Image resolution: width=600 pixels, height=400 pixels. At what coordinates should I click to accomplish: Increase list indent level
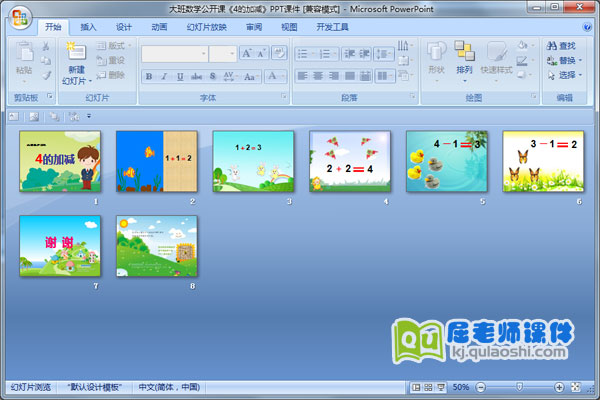tap(364, 54)
